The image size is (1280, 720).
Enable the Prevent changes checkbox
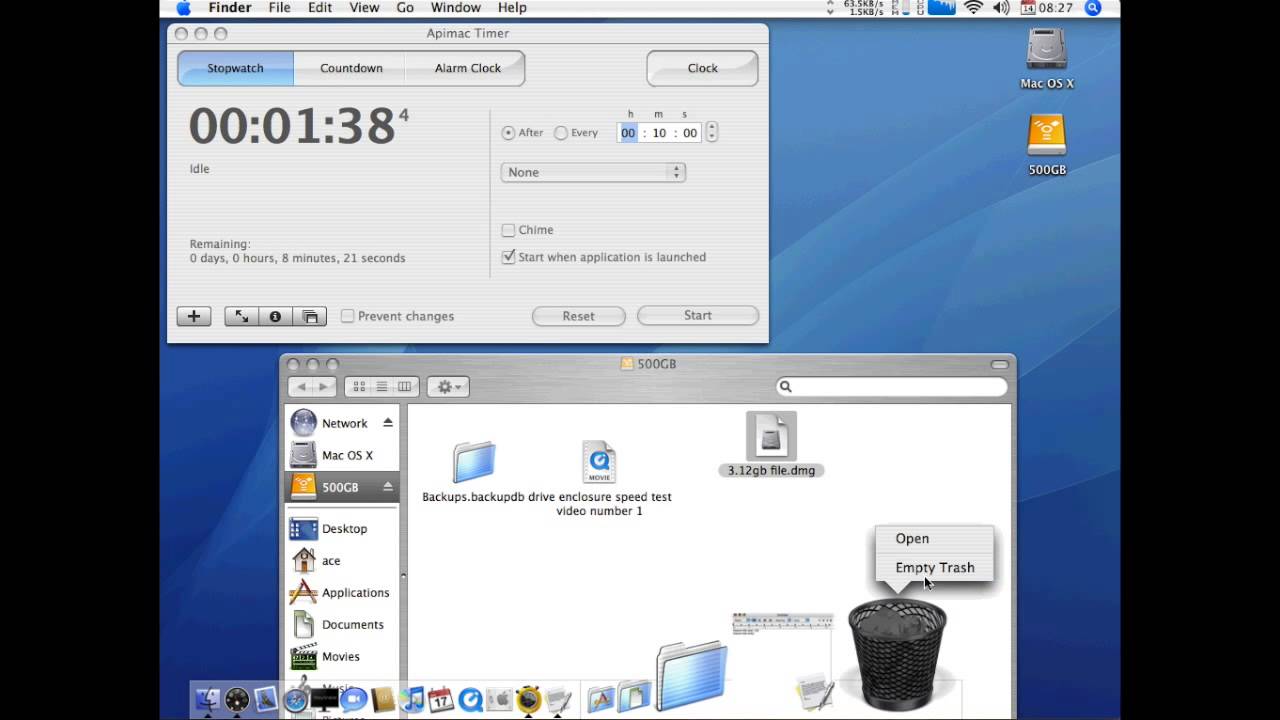click(x=348, y=316)
